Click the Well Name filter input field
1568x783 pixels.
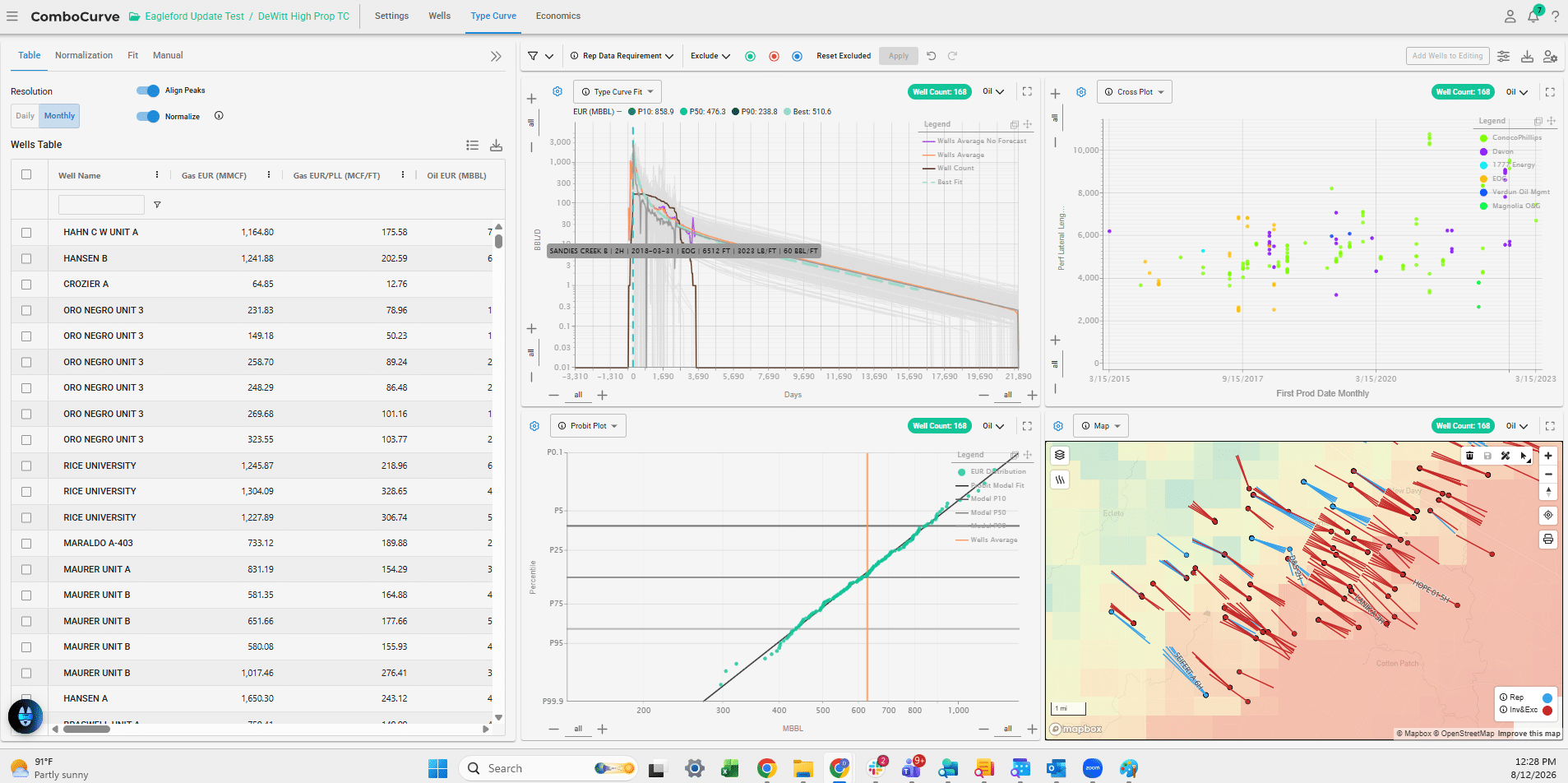point(101,205)
